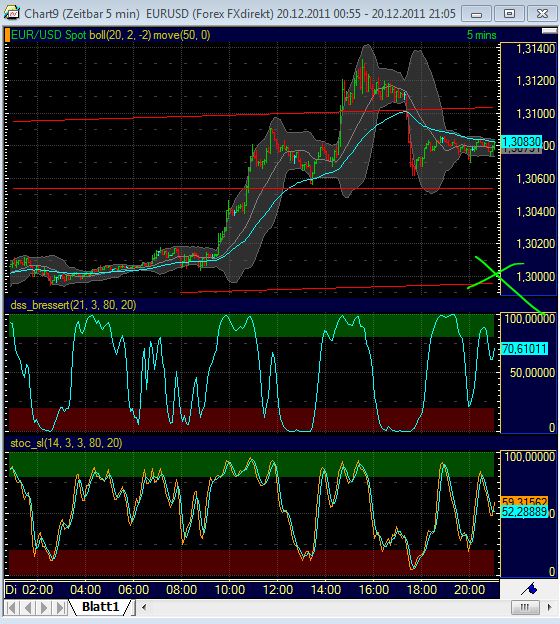Click the horizontal scrollbar right arrow
The height and width of the screenshot is (624, 560).
(550, 607)
